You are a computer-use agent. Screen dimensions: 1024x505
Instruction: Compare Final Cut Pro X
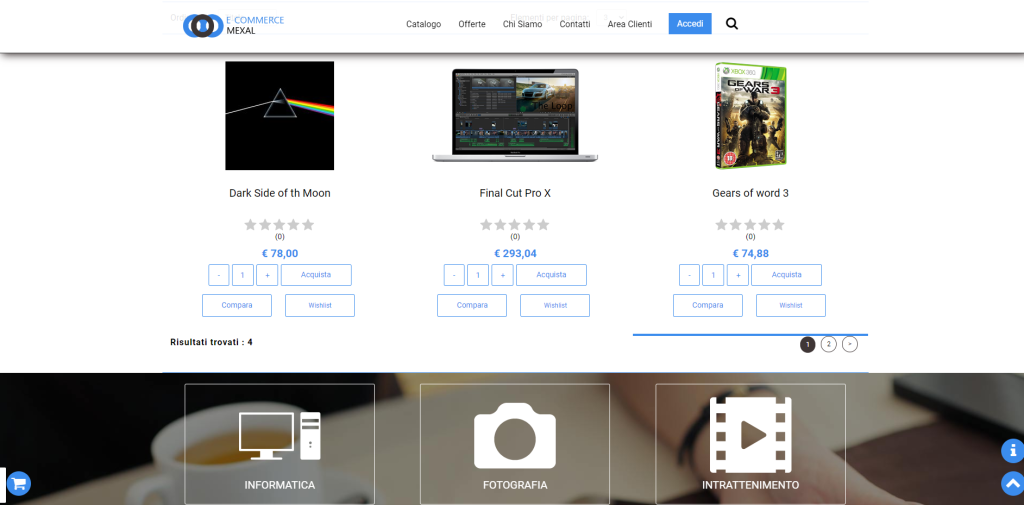(472, 306)
